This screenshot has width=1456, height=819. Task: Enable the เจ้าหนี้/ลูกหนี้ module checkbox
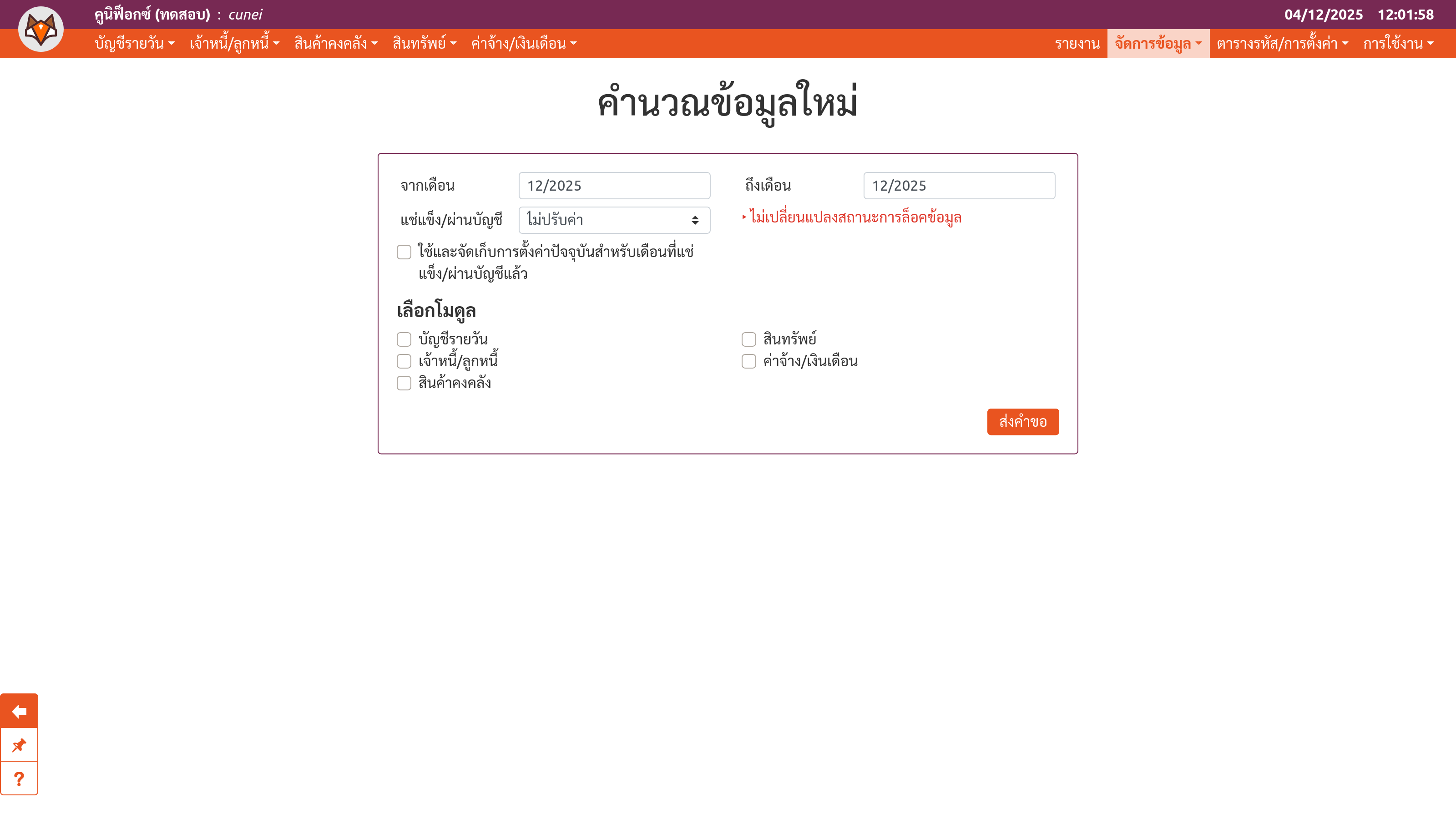404,361
